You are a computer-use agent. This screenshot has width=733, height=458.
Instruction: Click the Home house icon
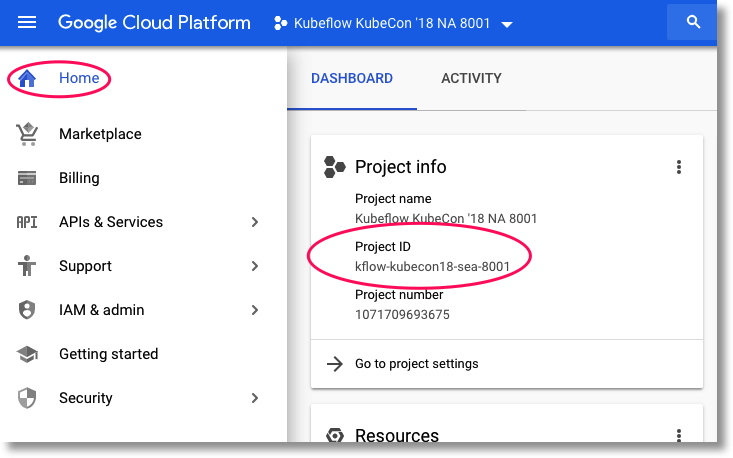click(27, 78)
